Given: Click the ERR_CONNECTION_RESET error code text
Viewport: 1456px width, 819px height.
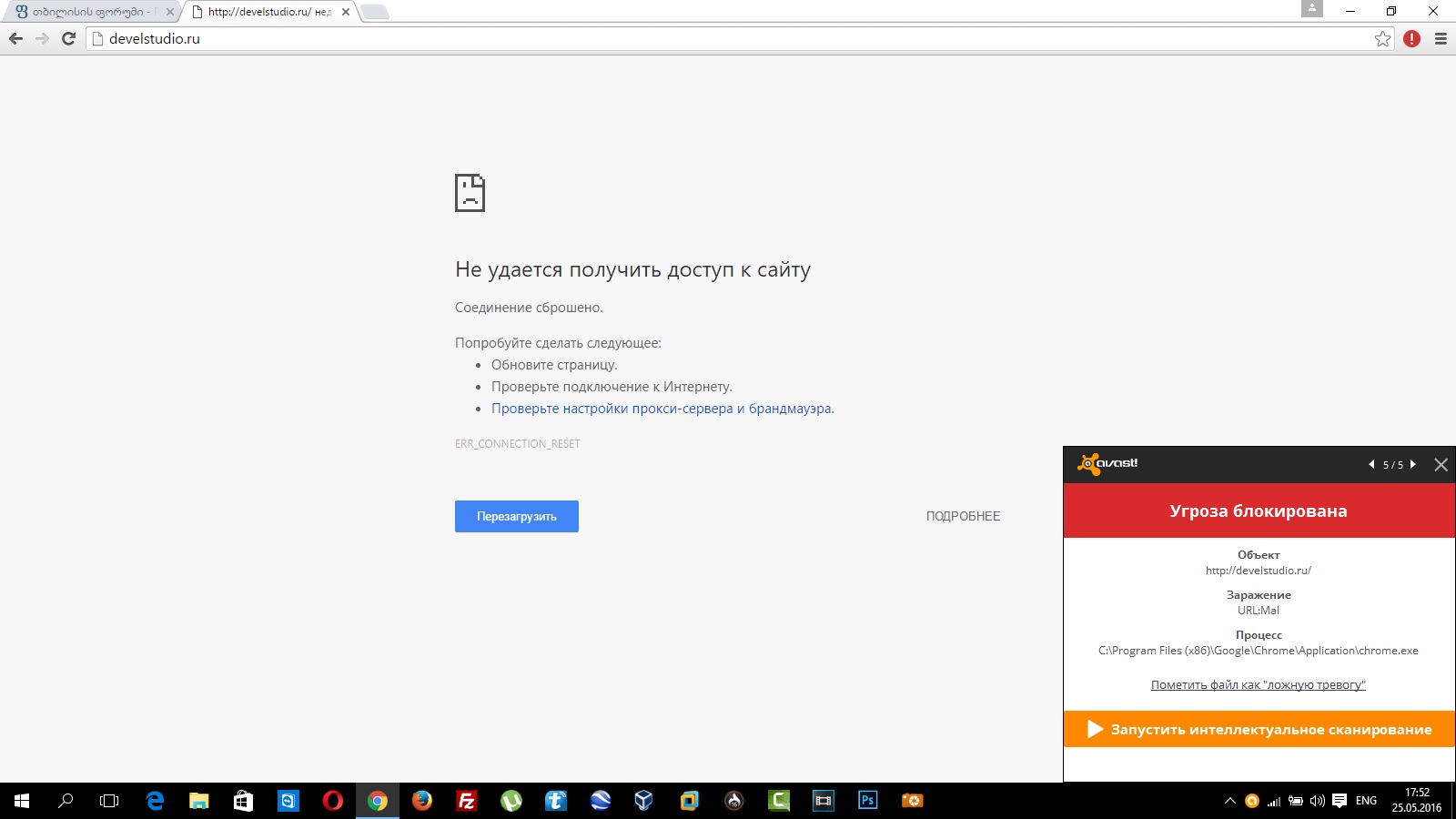Looking at the screenshot, I should (517, 444).
